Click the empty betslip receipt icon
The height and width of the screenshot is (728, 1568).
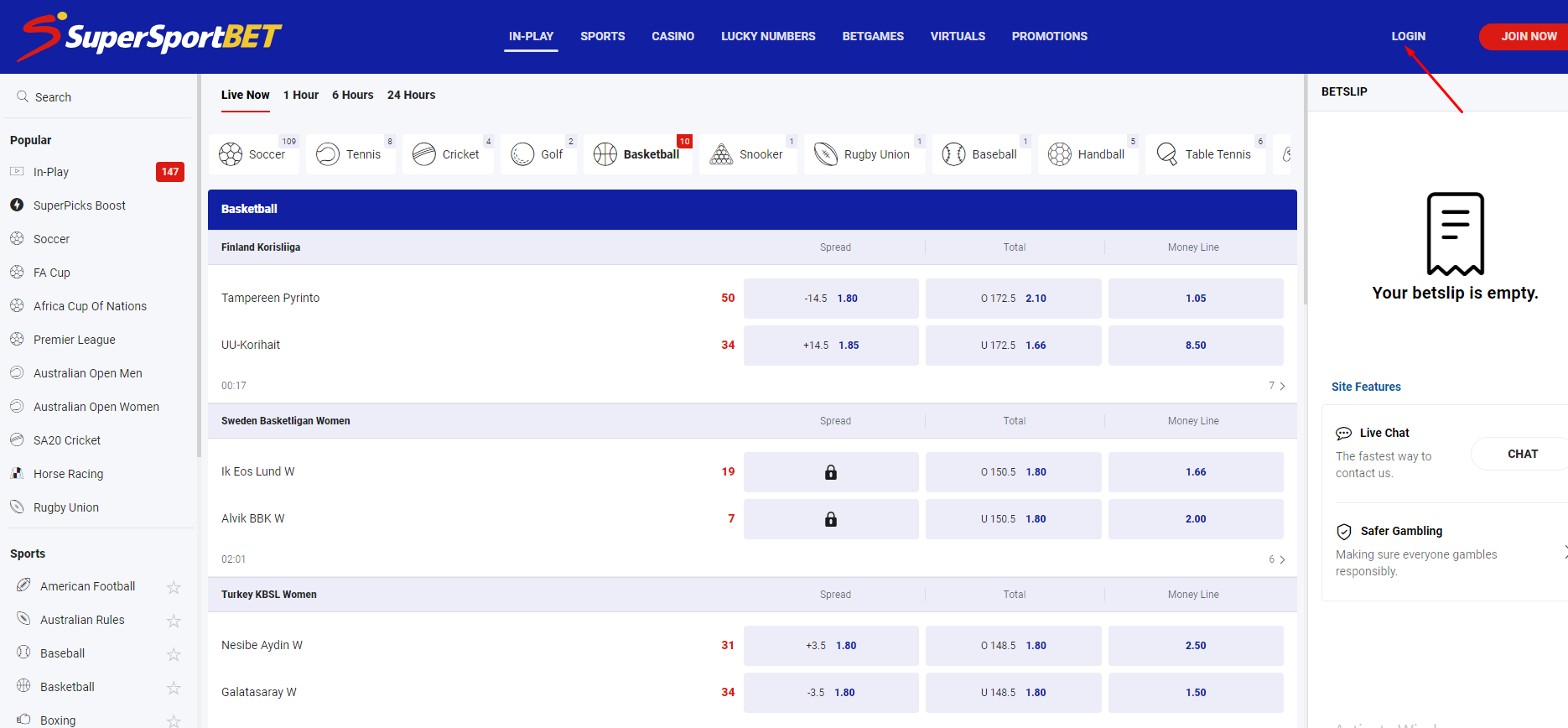click(1456, 234)
